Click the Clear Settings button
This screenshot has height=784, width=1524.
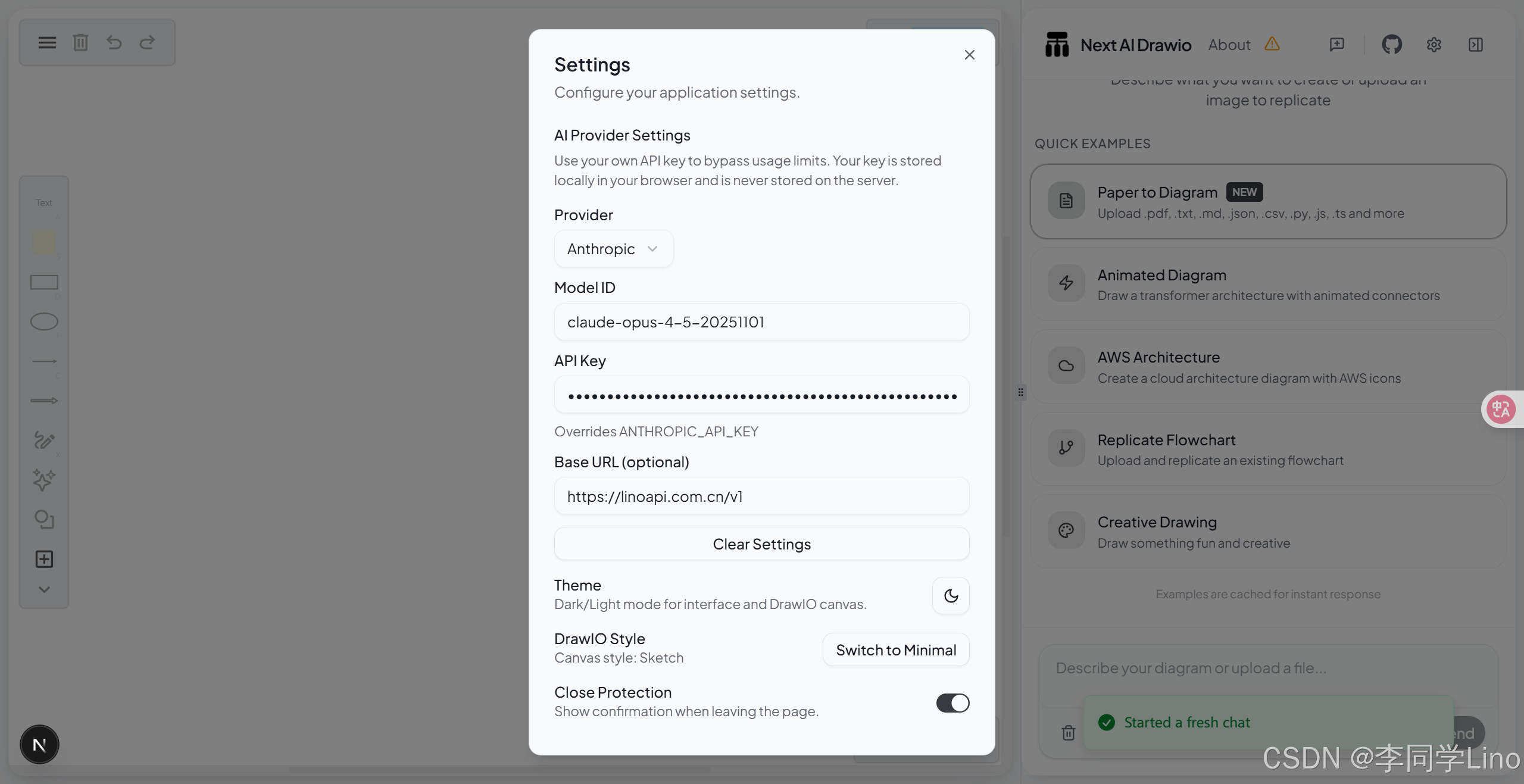click(761, 544)
